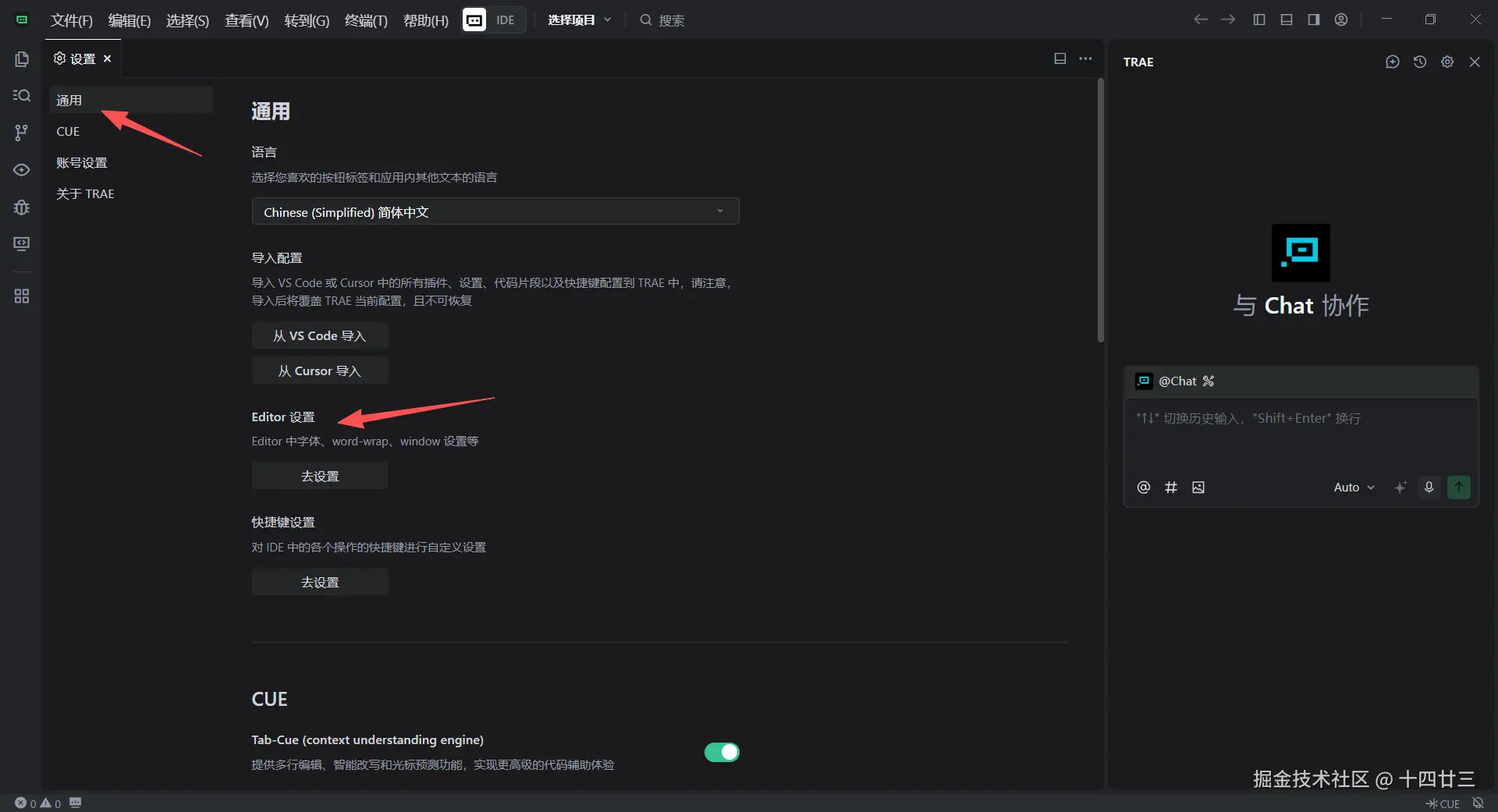Close the 设置 tab
Screen dimensions: 1498x812
coord(108,59)
